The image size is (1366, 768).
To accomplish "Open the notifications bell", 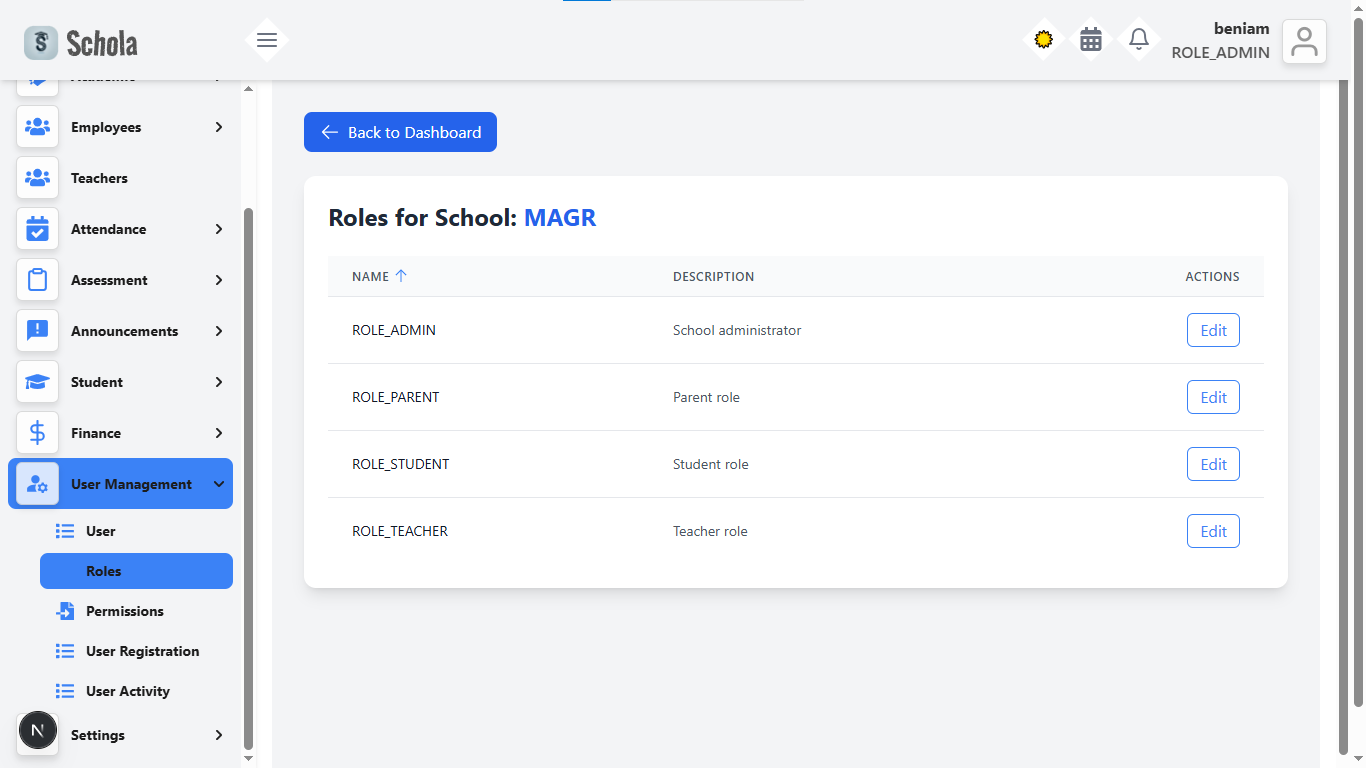I will 1138,40.
